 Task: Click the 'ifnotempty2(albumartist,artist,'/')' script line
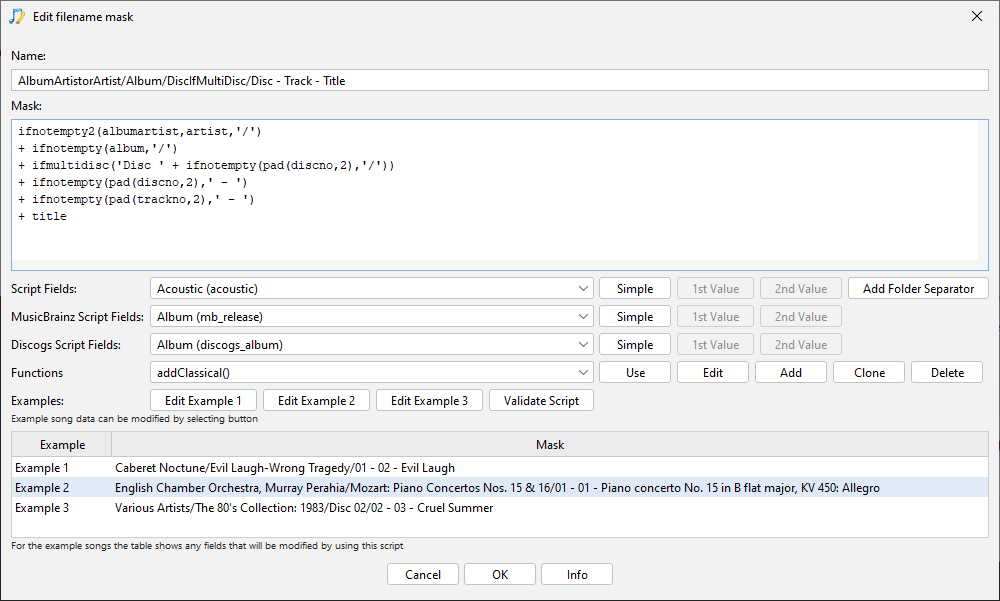pos(140,131)
